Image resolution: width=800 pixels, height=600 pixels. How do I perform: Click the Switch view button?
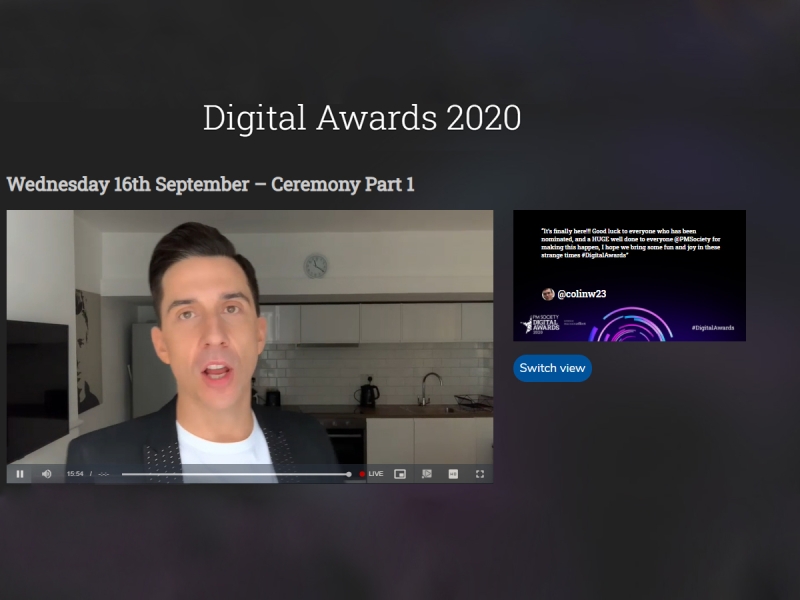(x=552, y=368)
